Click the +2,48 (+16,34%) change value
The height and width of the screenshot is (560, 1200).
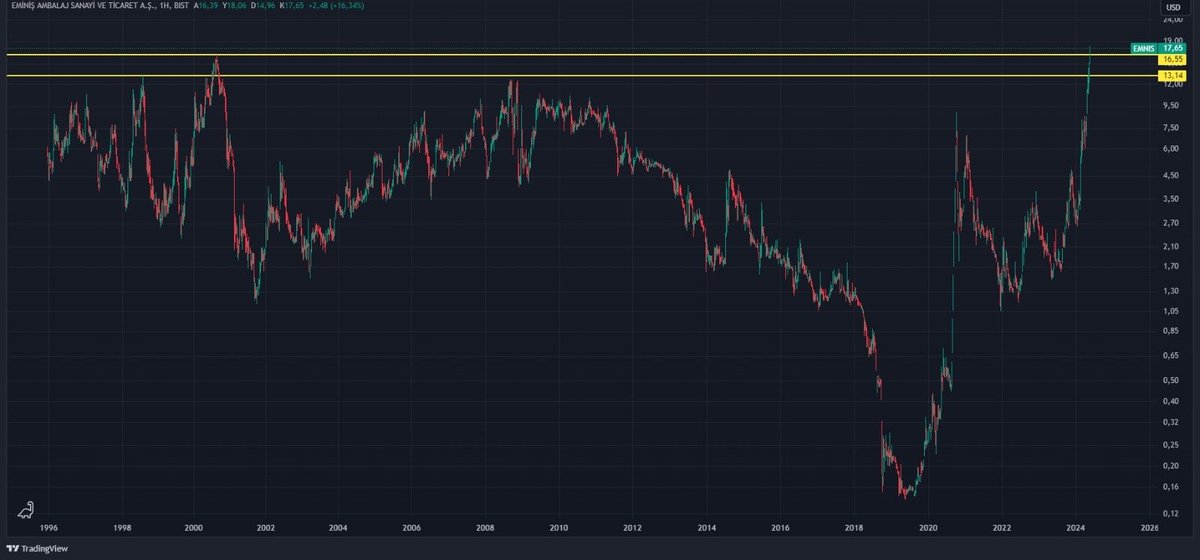point(336,6)
